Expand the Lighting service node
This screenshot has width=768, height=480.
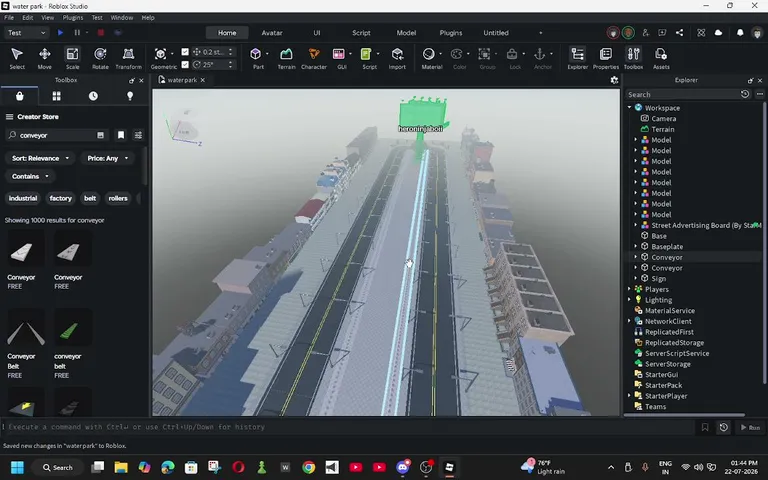click(x=629, y=300)
